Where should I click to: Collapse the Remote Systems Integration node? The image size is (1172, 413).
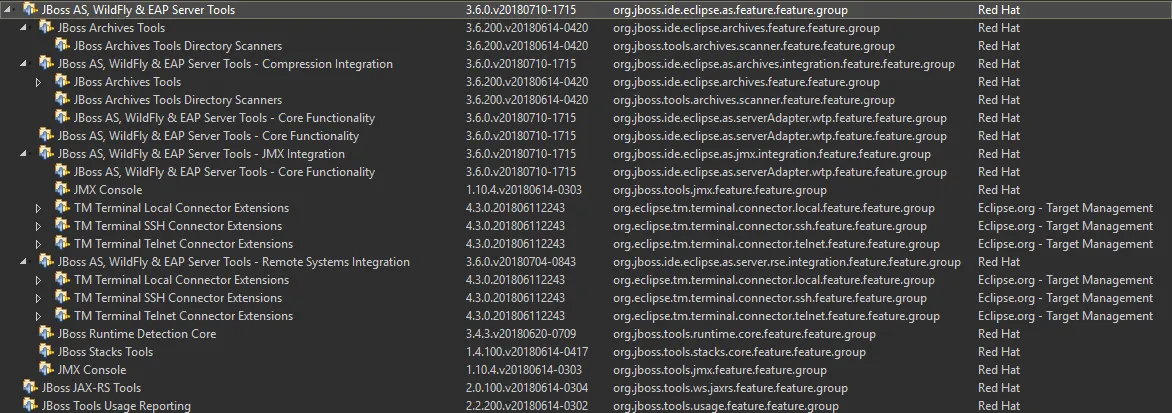pos(23,262)
